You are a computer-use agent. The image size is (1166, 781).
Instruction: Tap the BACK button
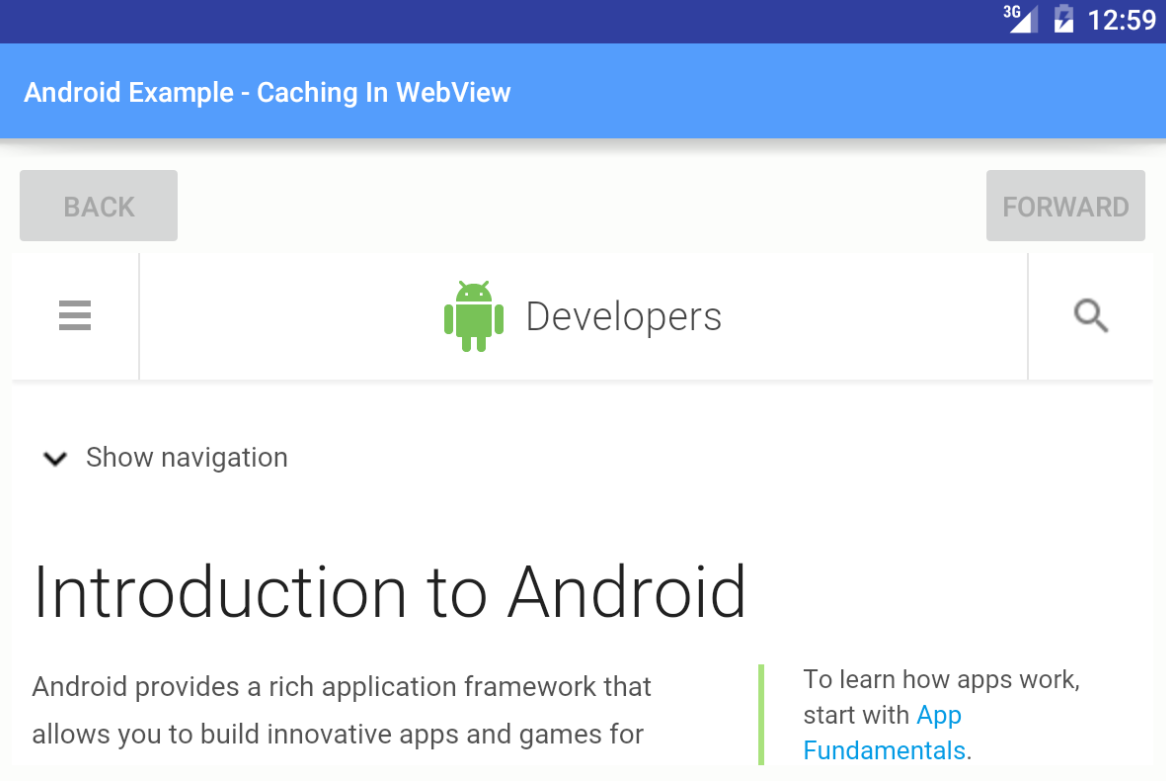tap(99, 206)
